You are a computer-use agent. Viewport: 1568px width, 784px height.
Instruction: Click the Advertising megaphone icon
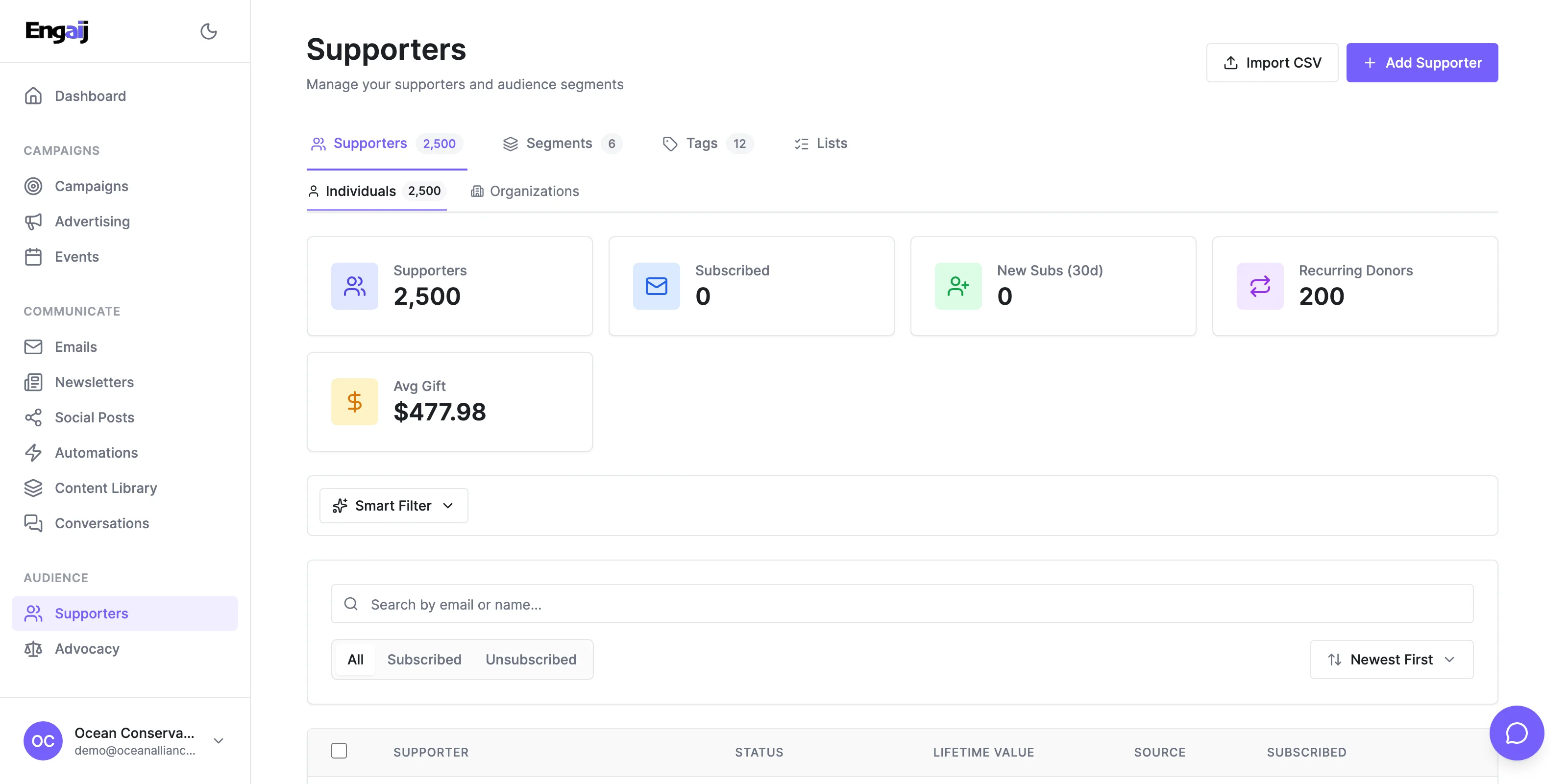point(33,221)
